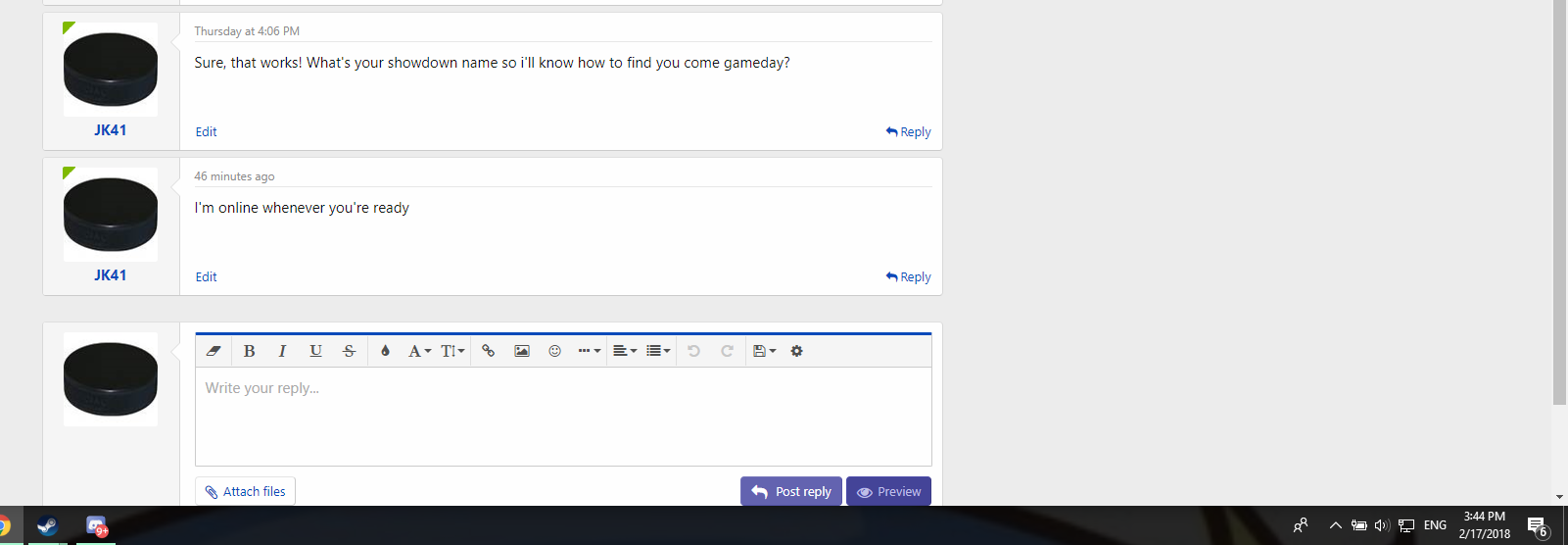Show hidden system tray icons chevron
The height and width of the screenshot is (545, 1568).
click(1335, 525)
